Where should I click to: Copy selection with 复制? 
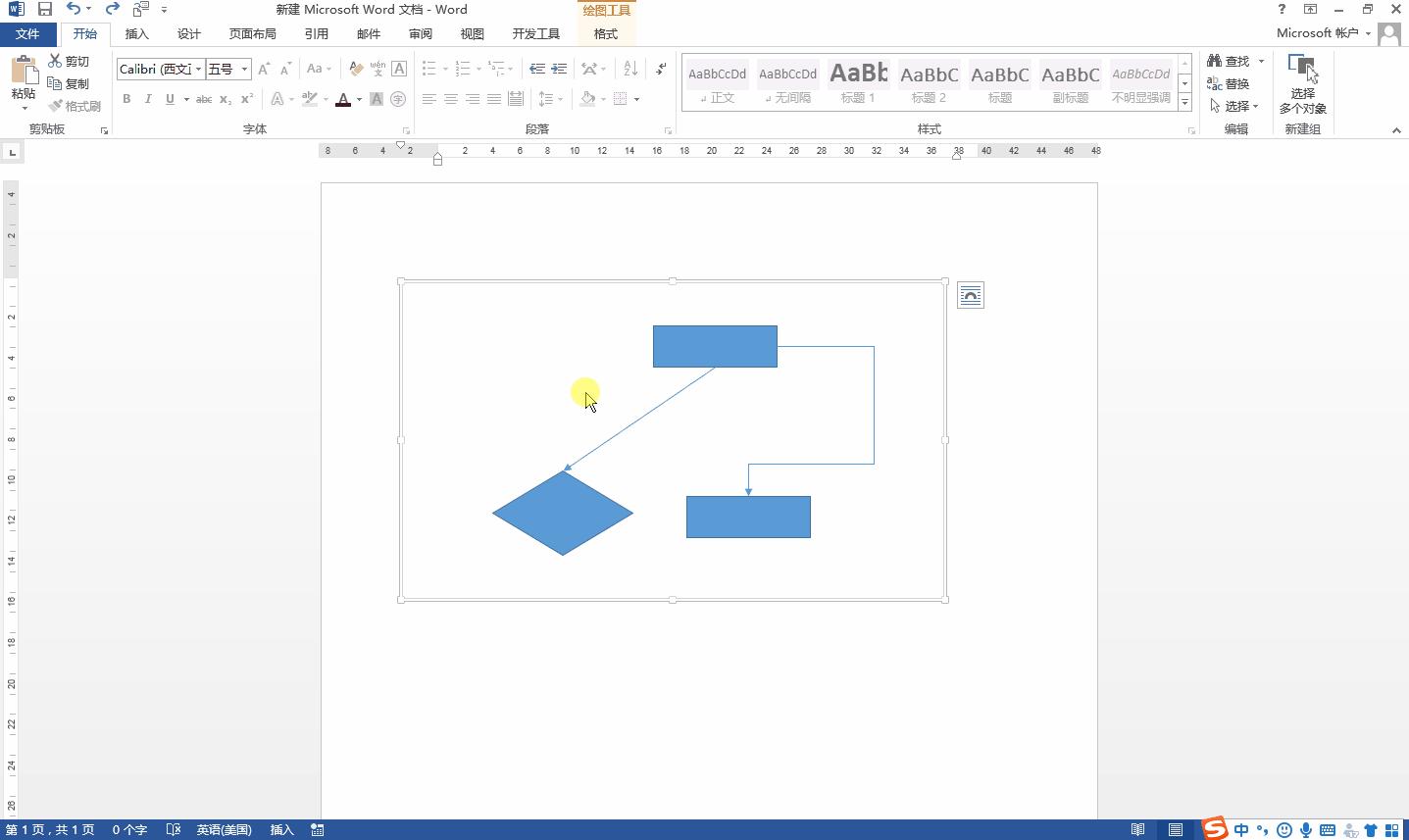[69, 83]
